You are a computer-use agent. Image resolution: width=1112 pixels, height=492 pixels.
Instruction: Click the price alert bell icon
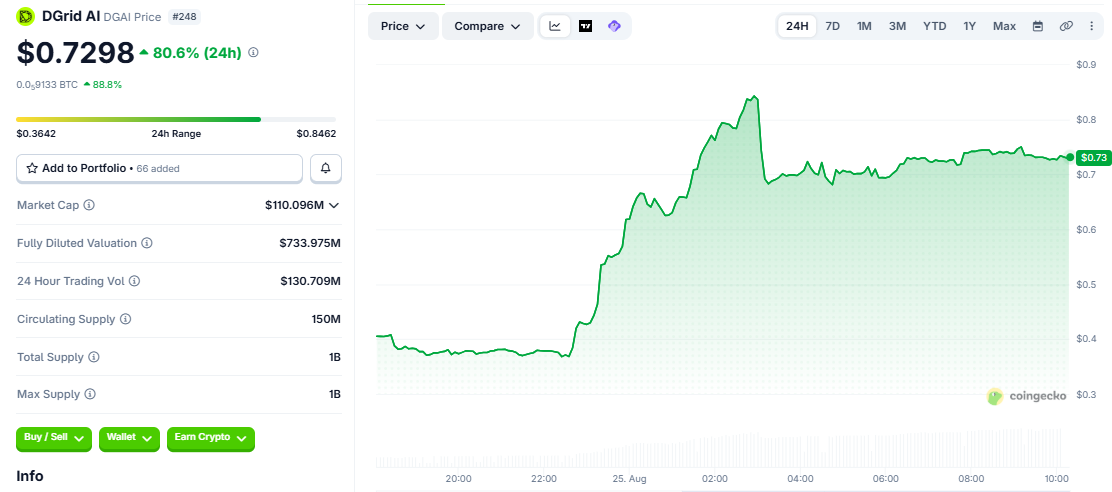click(326, 168)
